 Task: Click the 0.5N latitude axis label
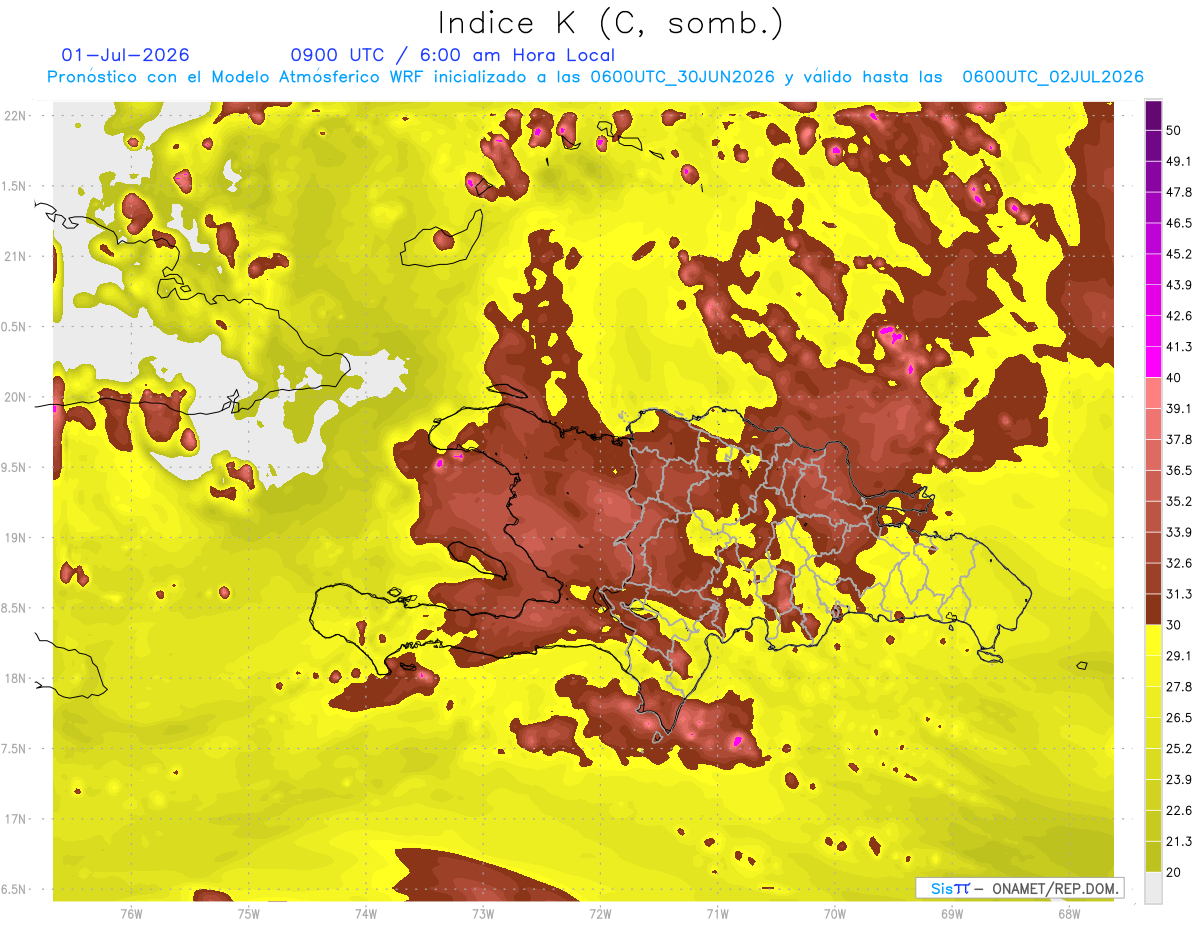pyautogui.click(x=14, y=327)
